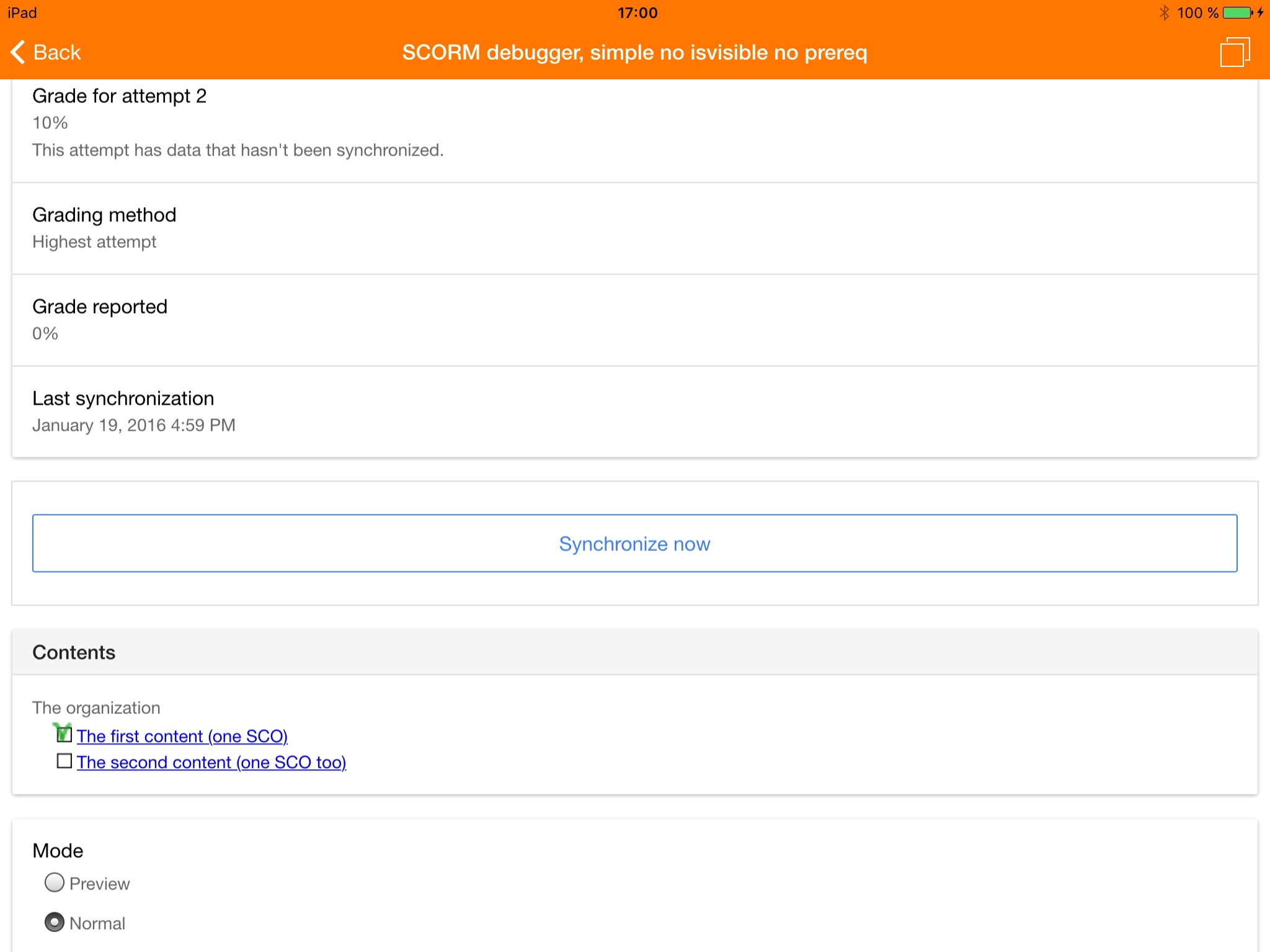Tap the Grade reported row
Viewport: 1270px width, 952px height.
(634, 320)
